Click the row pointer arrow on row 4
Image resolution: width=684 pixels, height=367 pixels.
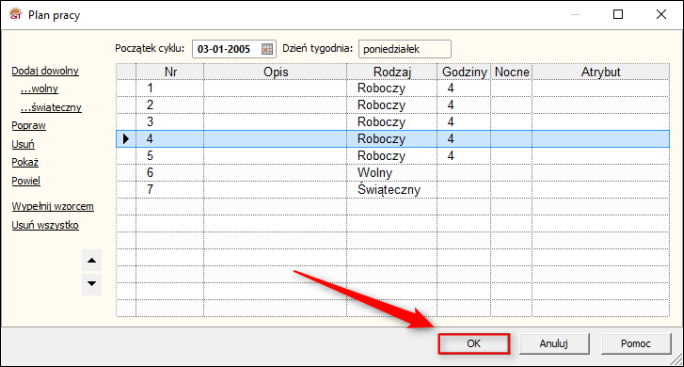[126, 139]
